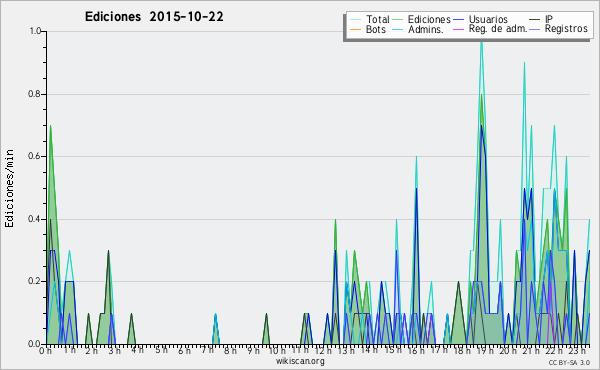Click the green peak just after 0 h
This screenshot has width=600, height=370.
tap(50, 126)
